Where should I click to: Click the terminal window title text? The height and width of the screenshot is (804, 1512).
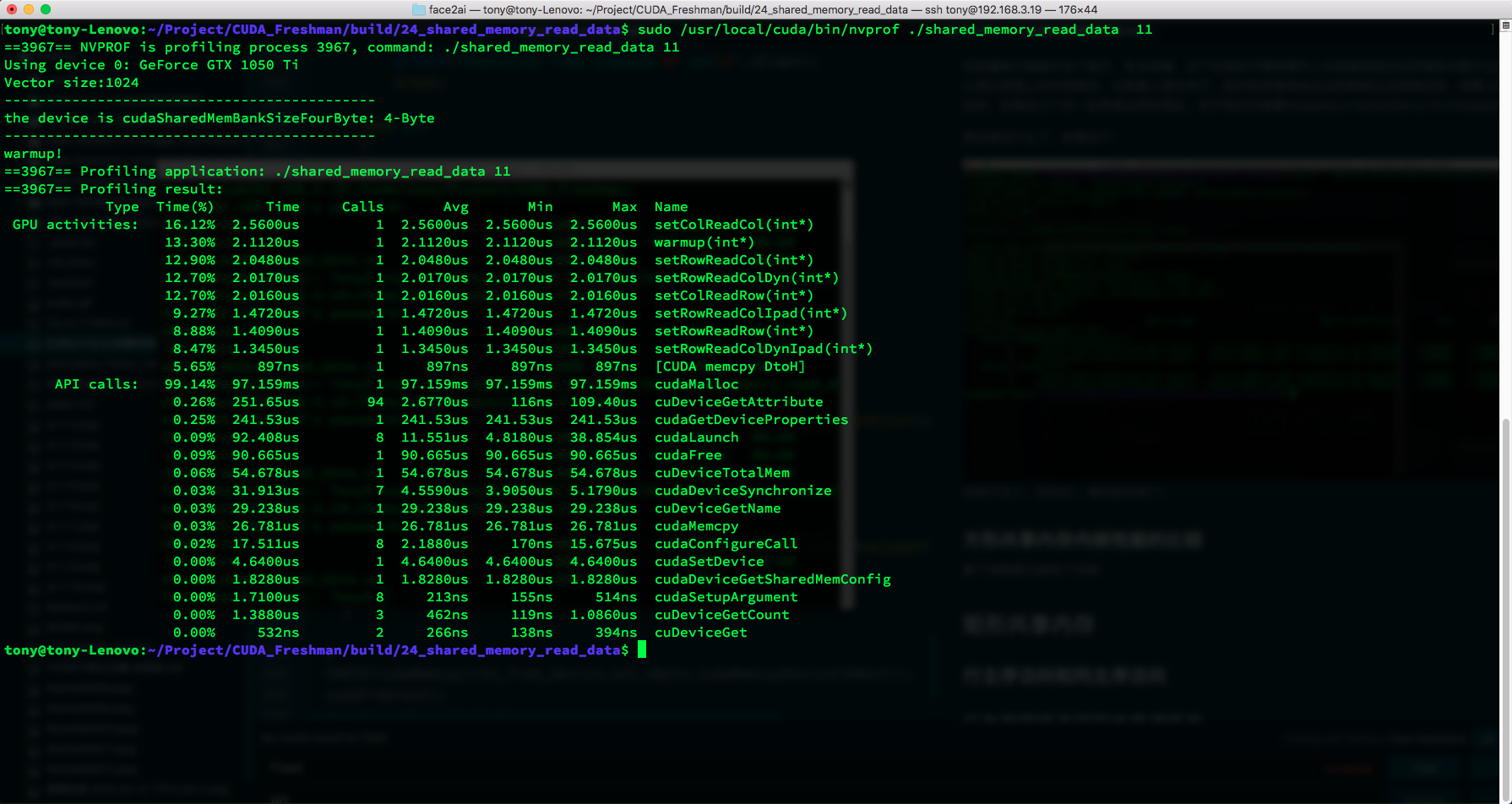763,9
